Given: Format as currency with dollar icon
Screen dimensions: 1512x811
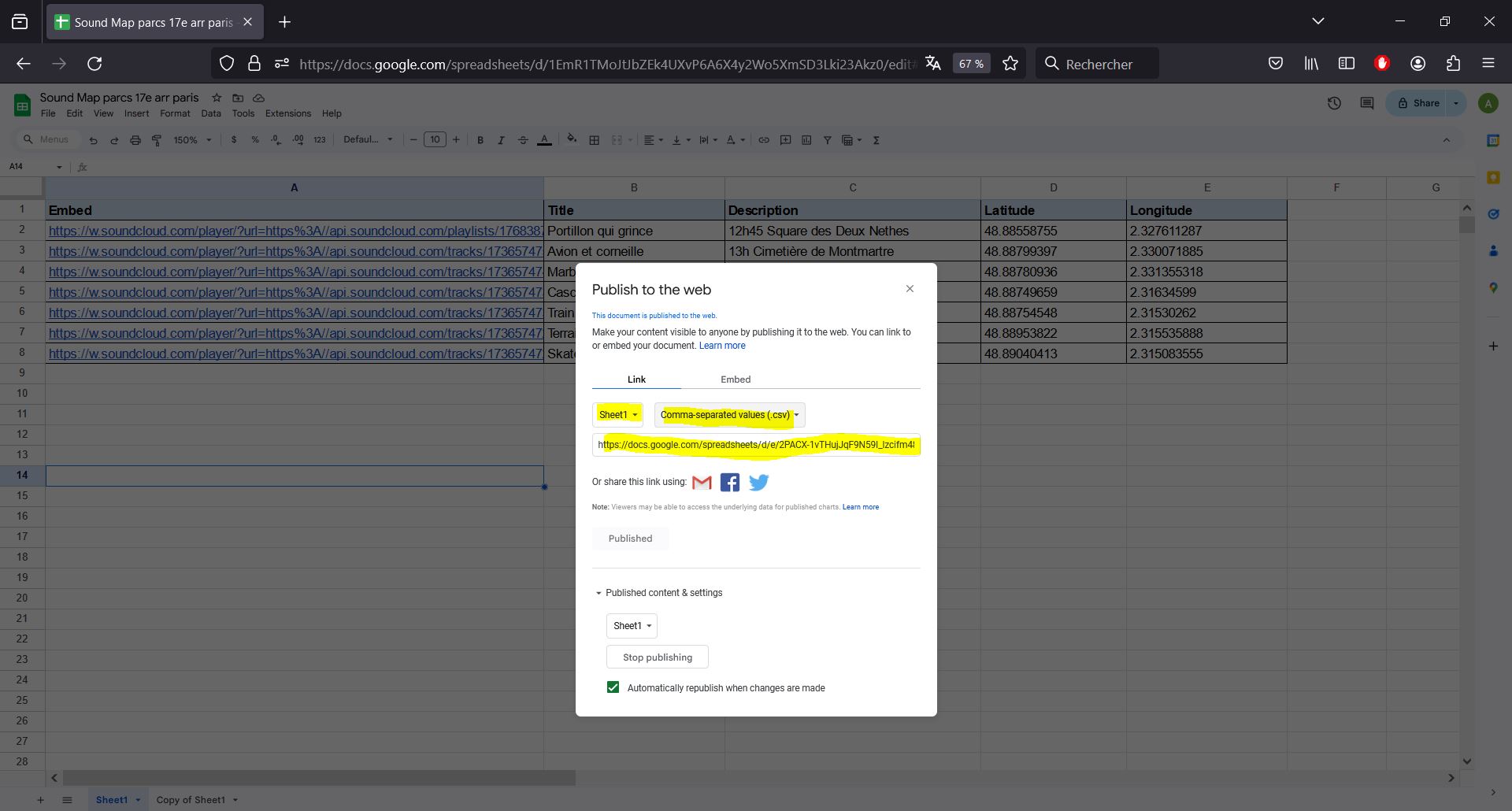Looking at the screenshot, I should pos(234,139).
